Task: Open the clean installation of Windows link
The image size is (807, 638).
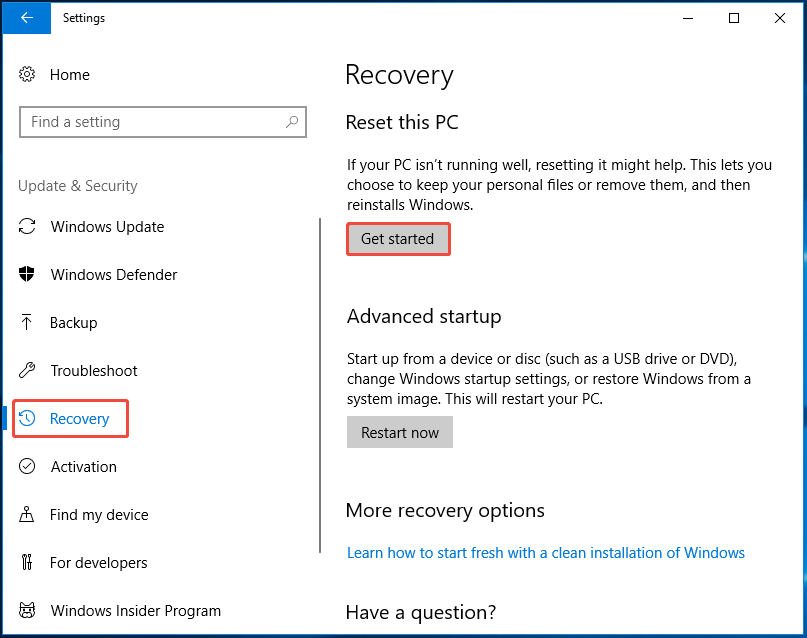Action: point(545,552)
